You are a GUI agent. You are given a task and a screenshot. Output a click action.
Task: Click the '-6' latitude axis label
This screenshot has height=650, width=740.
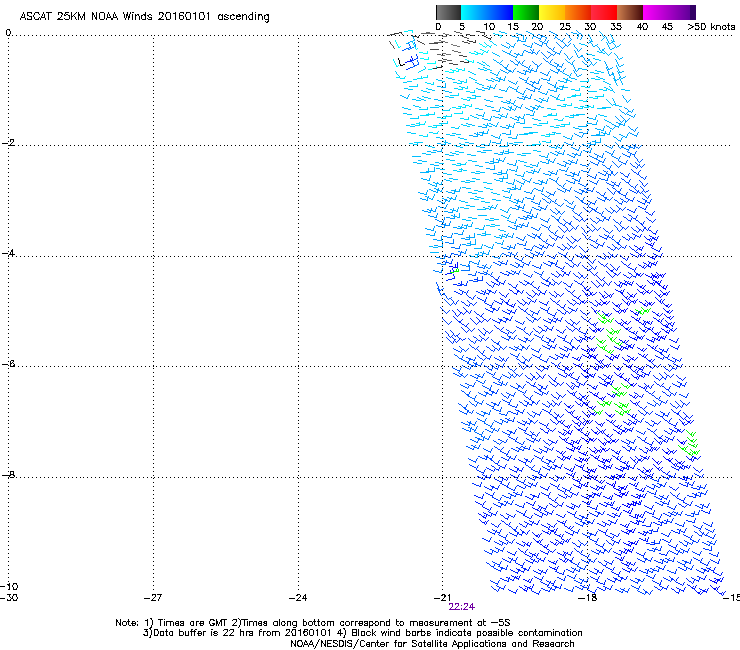coord(8,364)
